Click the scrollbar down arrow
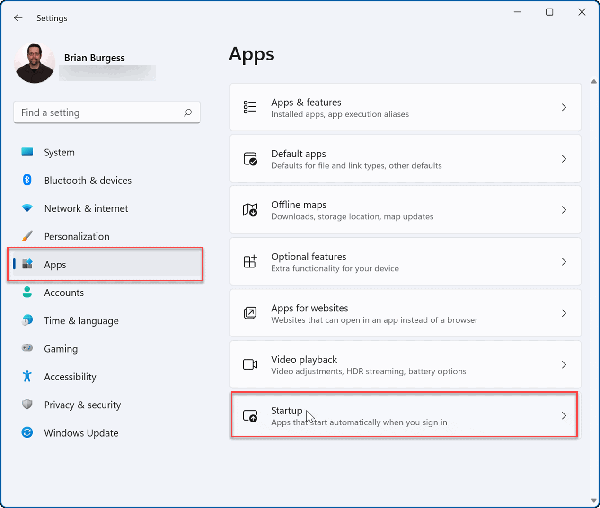 (x=593, y=501)
